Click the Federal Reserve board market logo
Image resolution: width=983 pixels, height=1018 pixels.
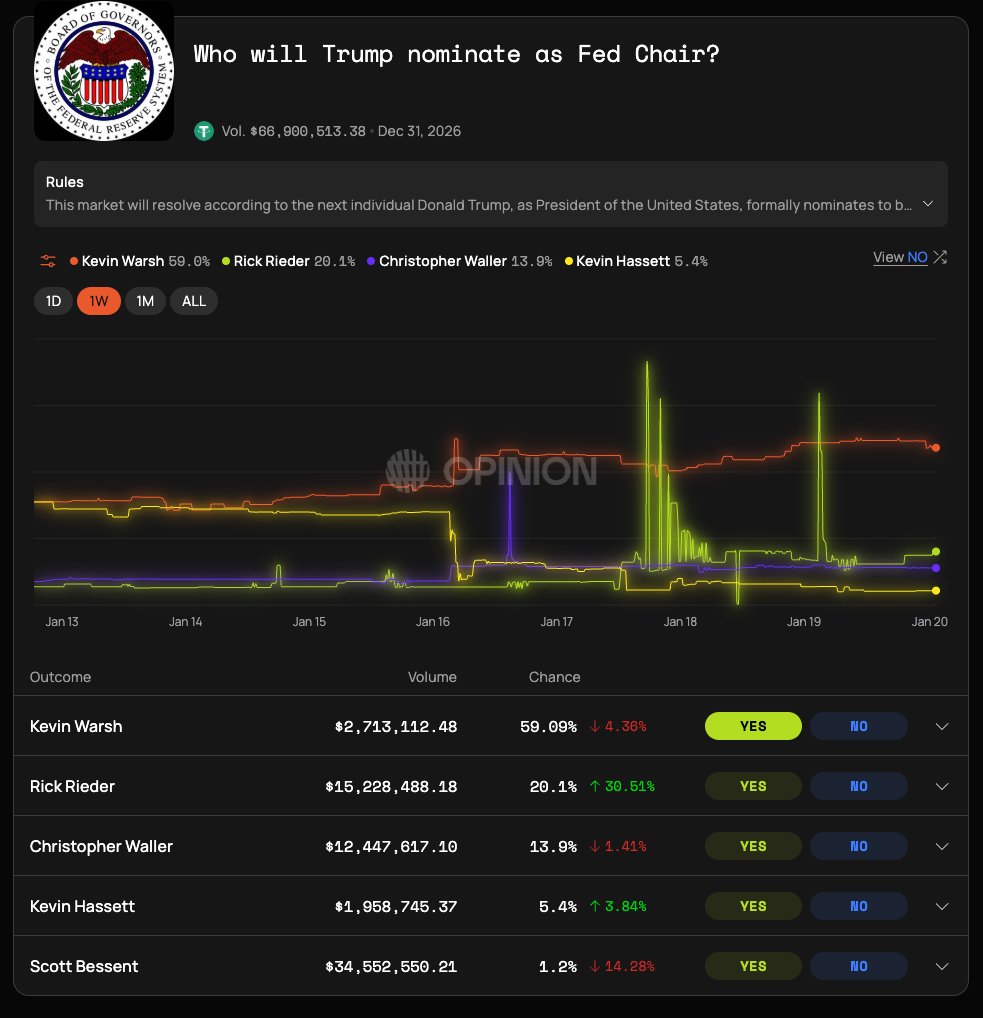tap(103, 71)
